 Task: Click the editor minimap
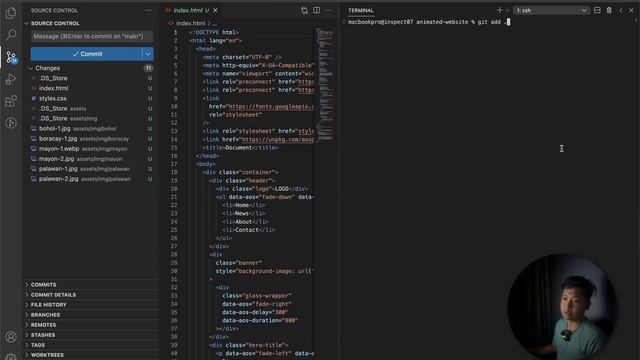[x=325, y=85]
